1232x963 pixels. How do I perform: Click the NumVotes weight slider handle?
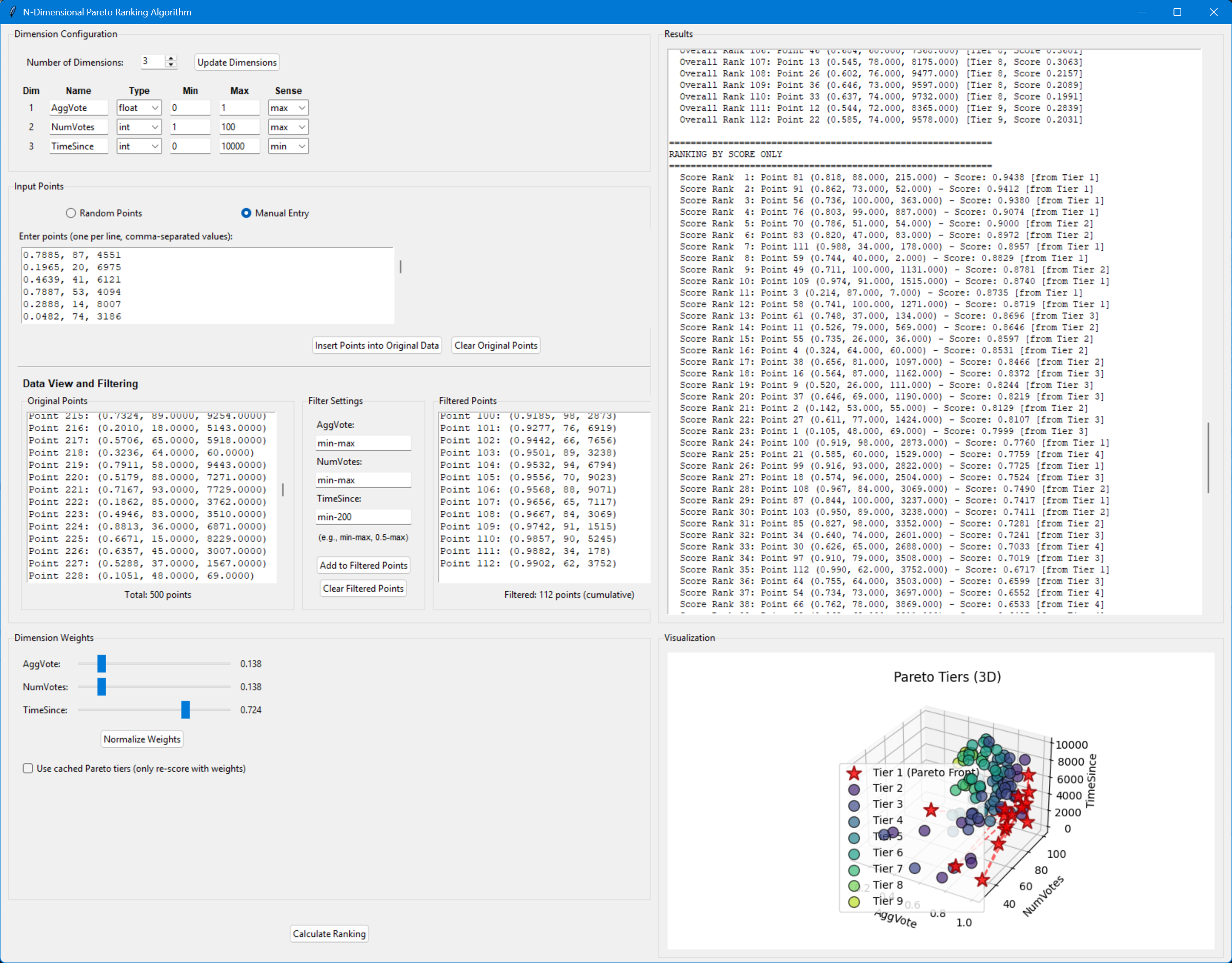click(102, 687)
